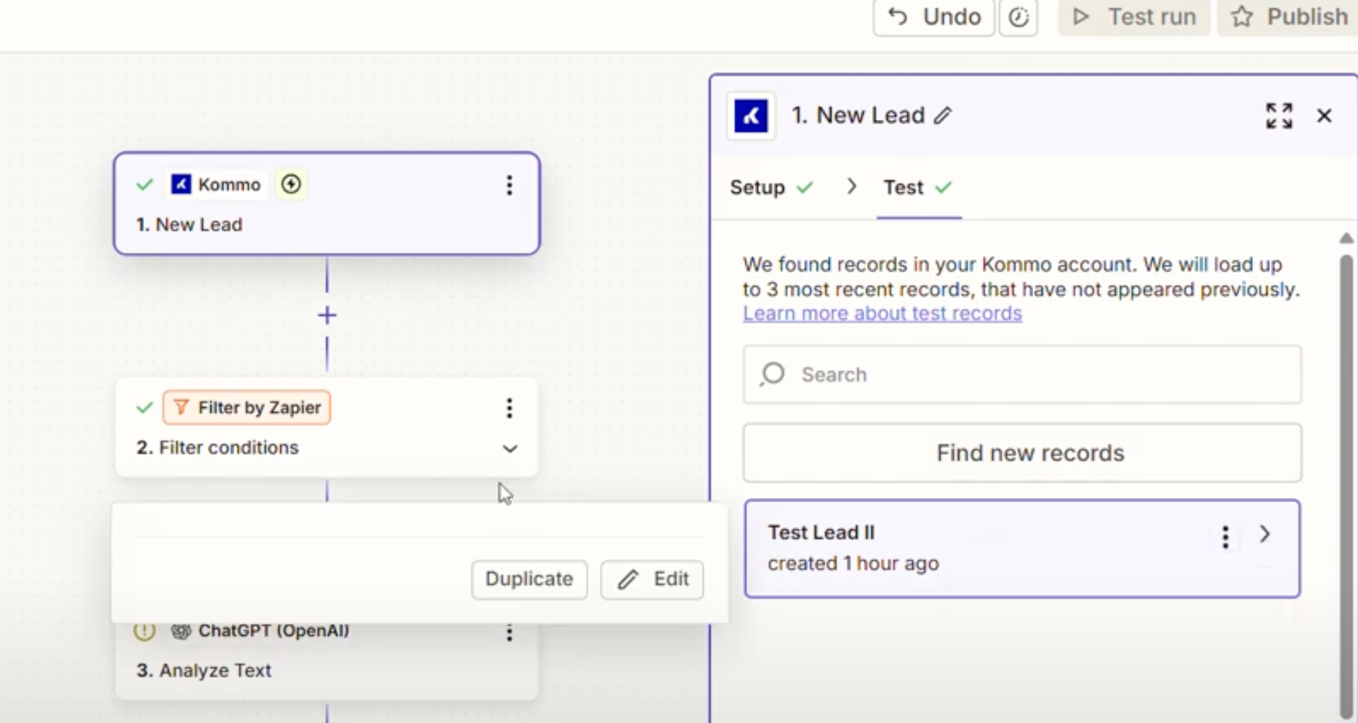Click the search magnifier icon
The image size is (1358, 723).
point(772,374)
